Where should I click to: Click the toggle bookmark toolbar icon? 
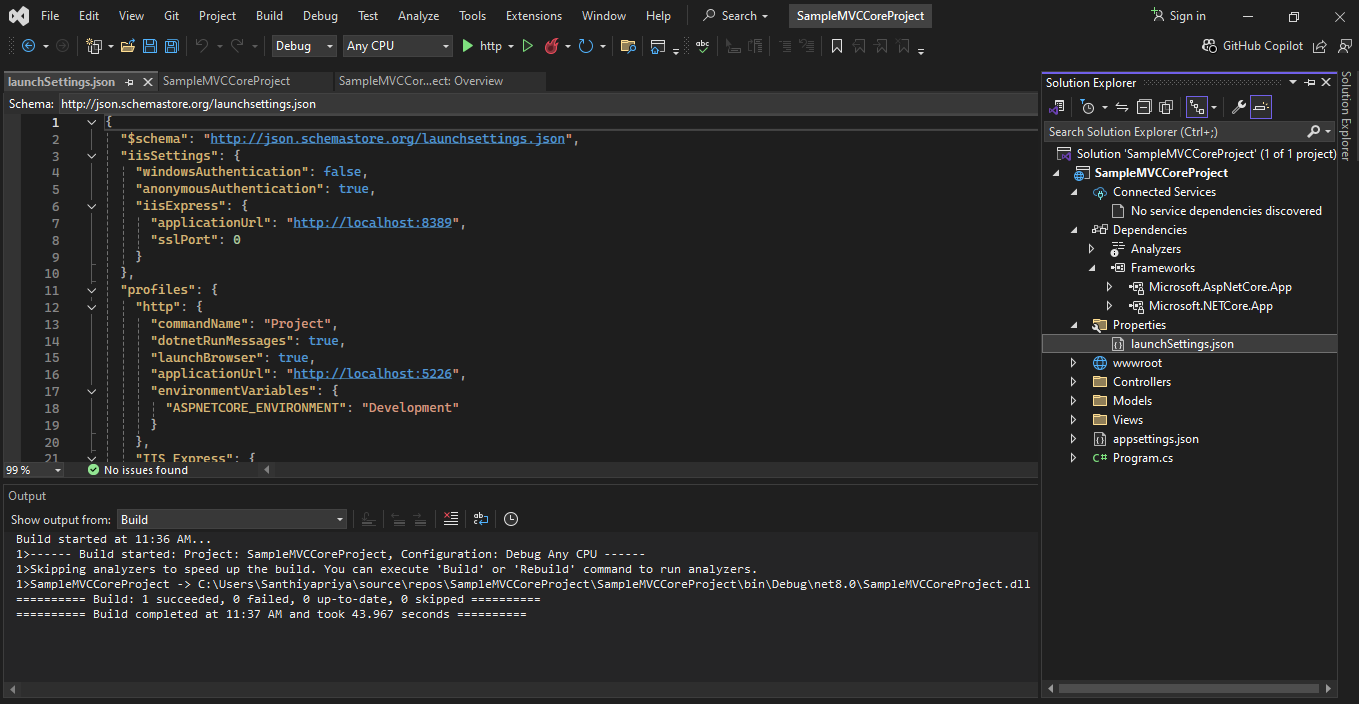pos(837,46)
